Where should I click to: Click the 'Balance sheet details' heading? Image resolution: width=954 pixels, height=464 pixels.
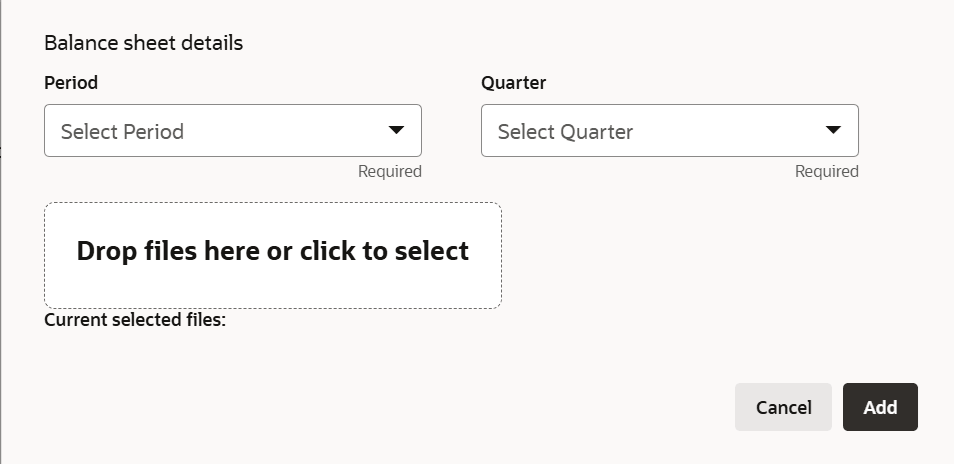(x=143, y=43)
